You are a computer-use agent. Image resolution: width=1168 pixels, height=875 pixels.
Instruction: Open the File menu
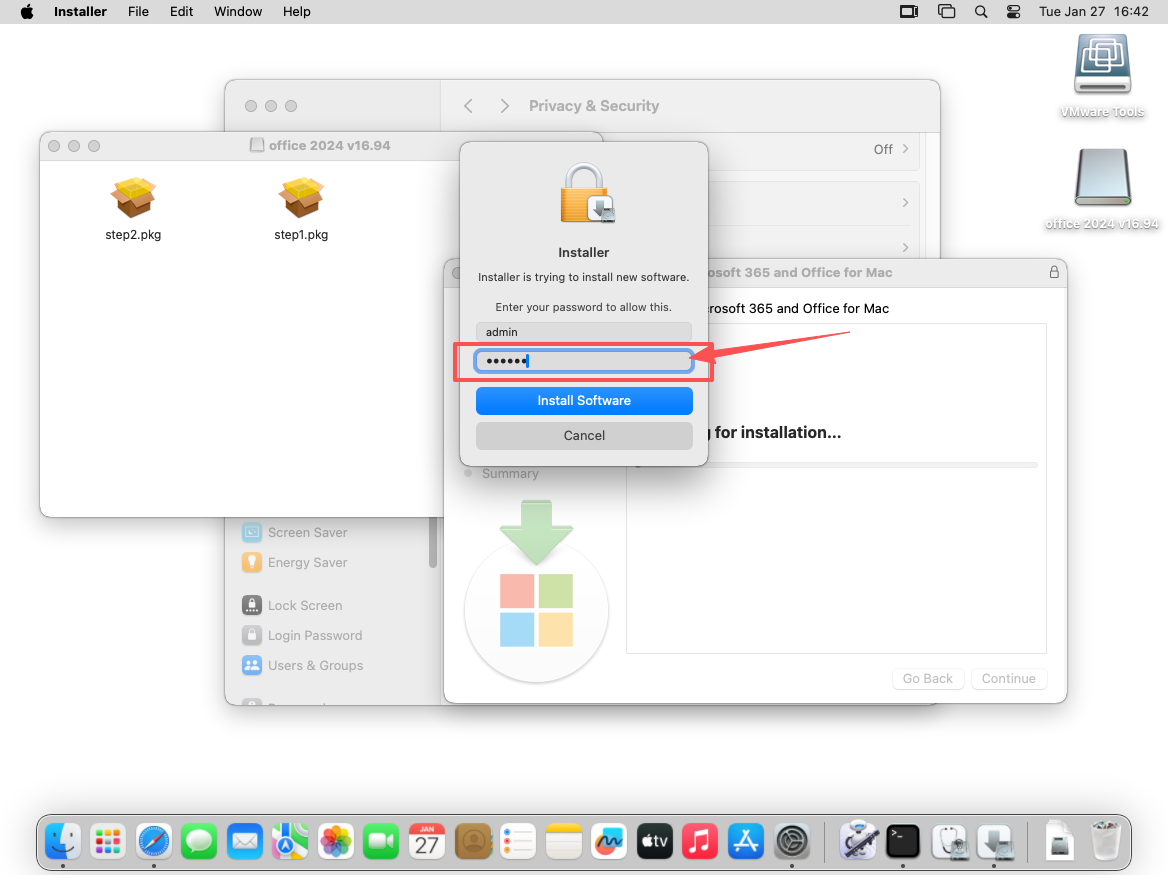tap(138, 12)
